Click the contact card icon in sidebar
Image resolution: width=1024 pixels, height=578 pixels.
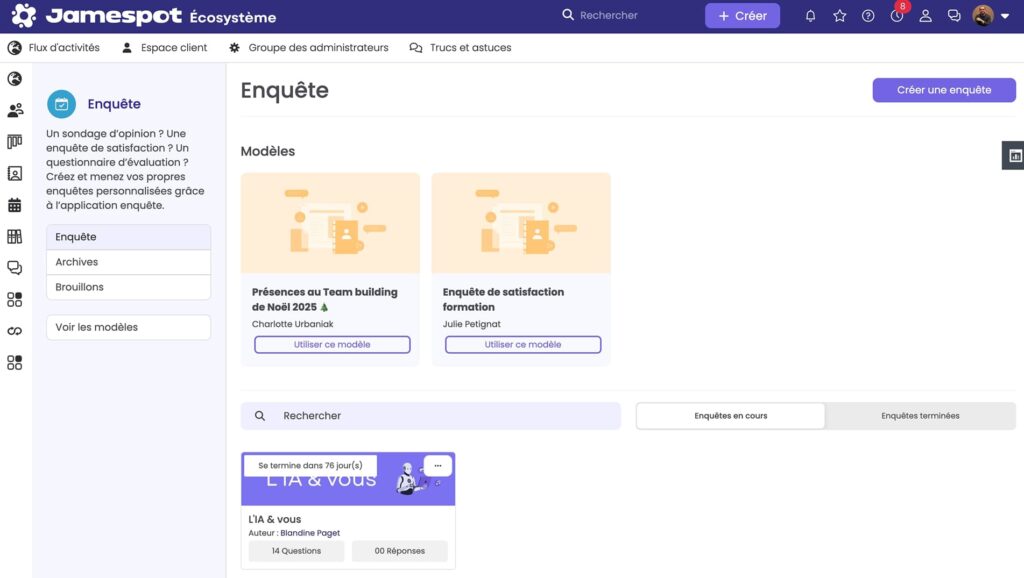(x=14, y=173)
